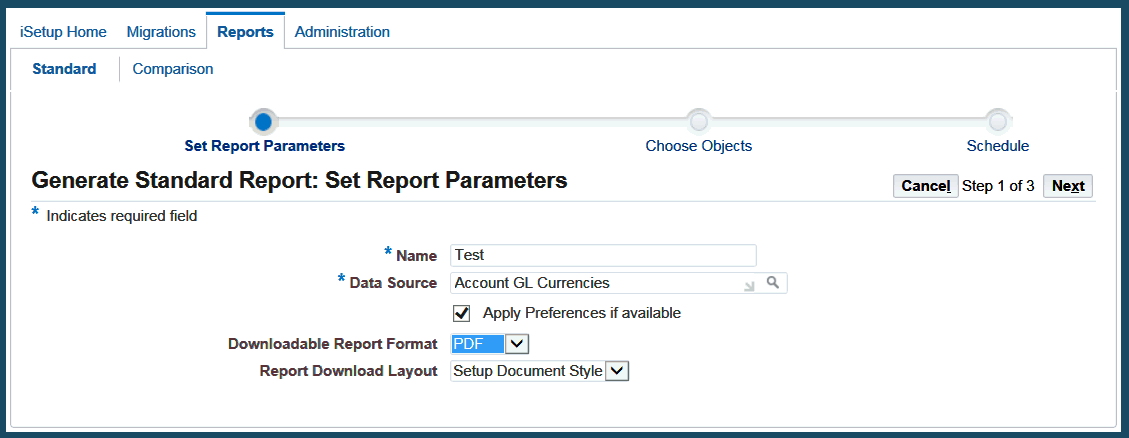Click the Next button
The width and height of the screenshot is (1129, 438).
[x=1068, y=186]
